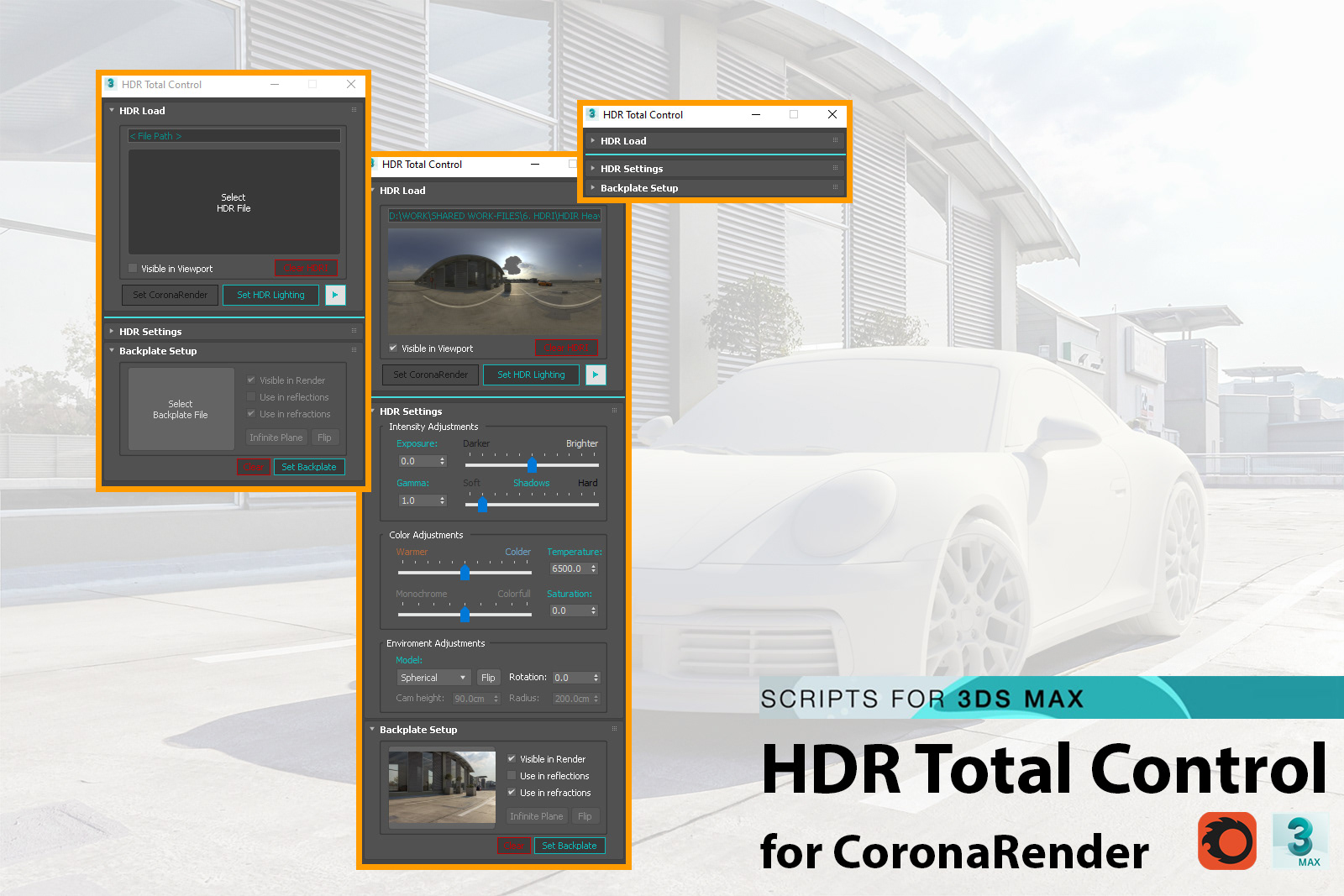This screenshot has width=1344, height=896.
Task: Click the 3ds Max title icon in the top-right window
Action: pos(592,114)
